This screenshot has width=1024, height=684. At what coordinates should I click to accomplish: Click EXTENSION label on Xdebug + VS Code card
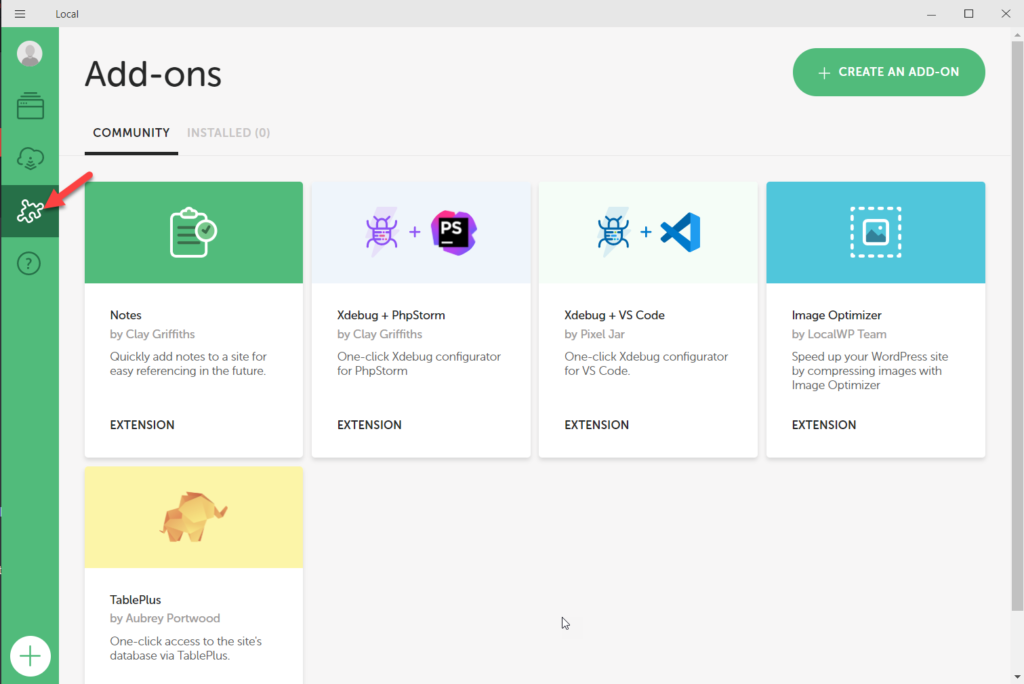coord(596,425)
